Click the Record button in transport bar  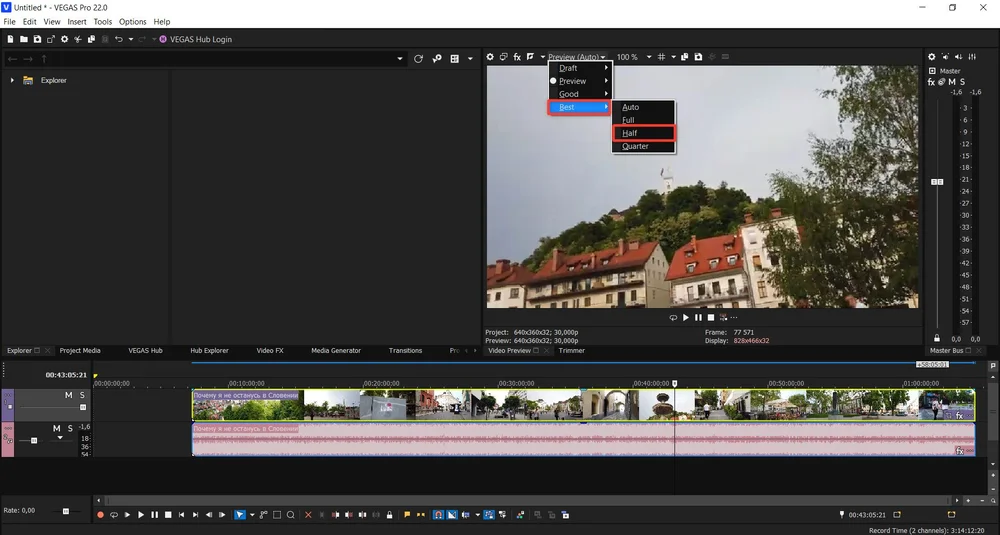click(100, 515)
